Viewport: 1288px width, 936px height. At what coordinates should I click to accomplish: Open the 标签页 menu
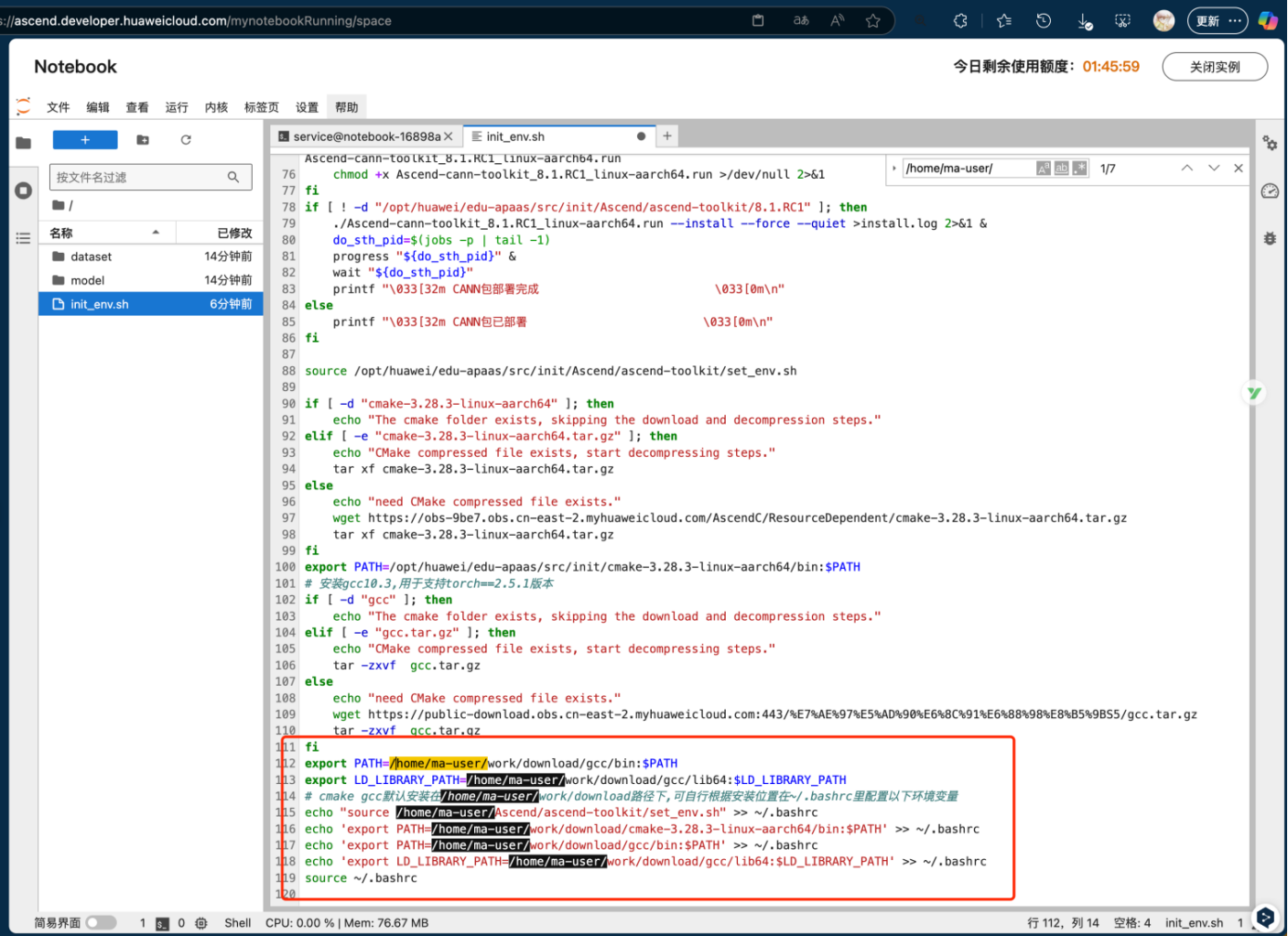[262, 107]
